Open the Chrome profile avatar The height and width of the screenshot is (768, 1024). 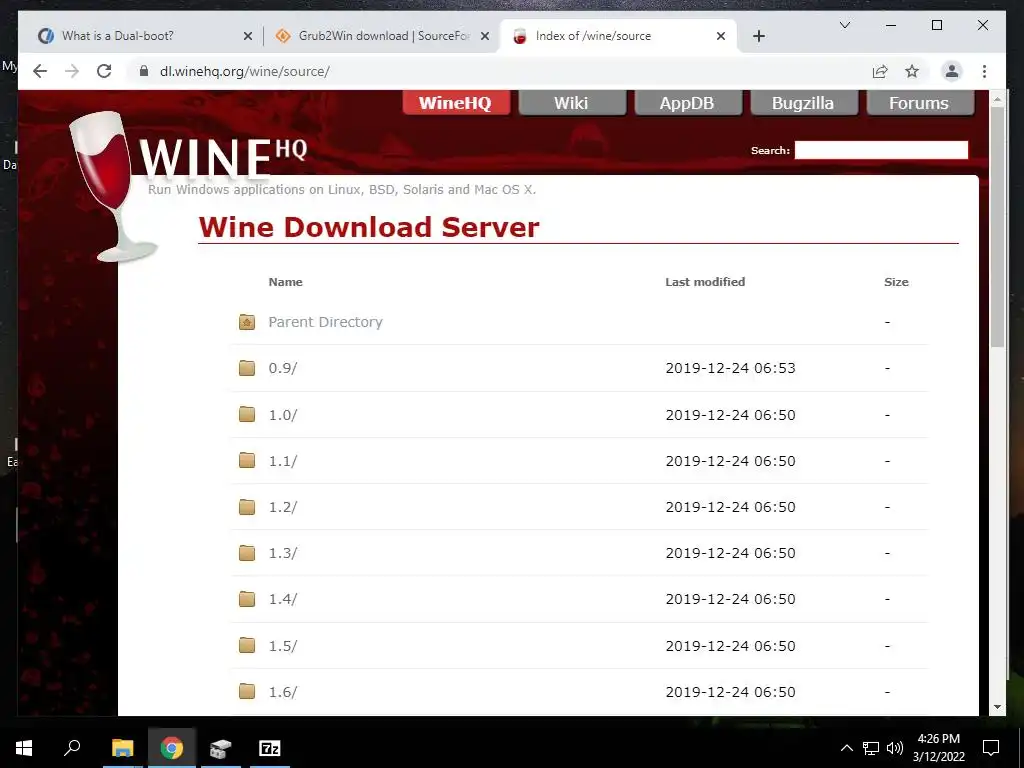(x=952, y=71)
